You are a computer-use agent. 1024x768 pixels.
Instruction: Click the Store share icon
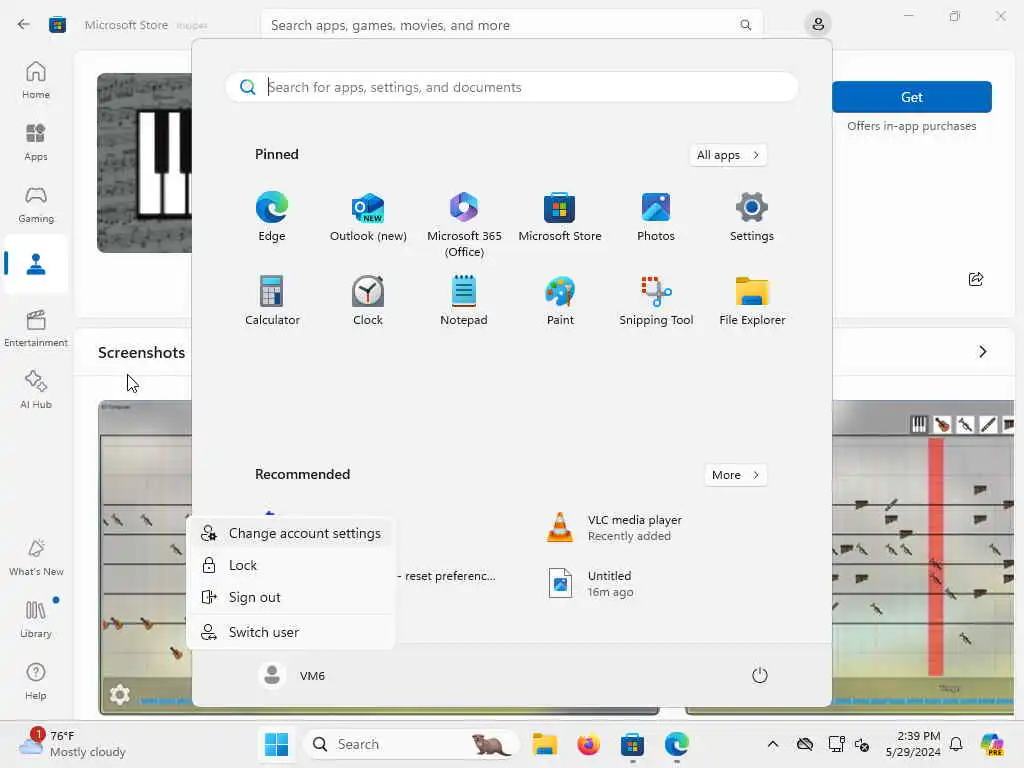click(x=976, y=280)
